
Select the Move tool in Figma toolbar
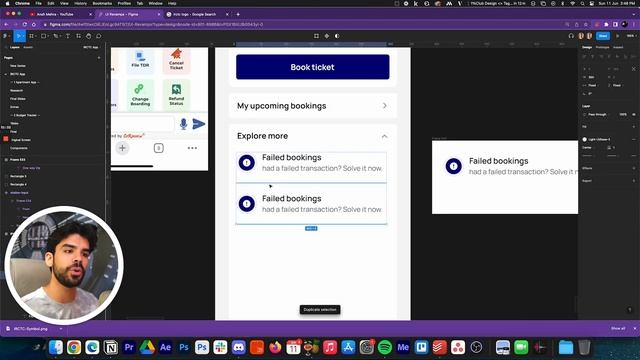click(19, 36)
